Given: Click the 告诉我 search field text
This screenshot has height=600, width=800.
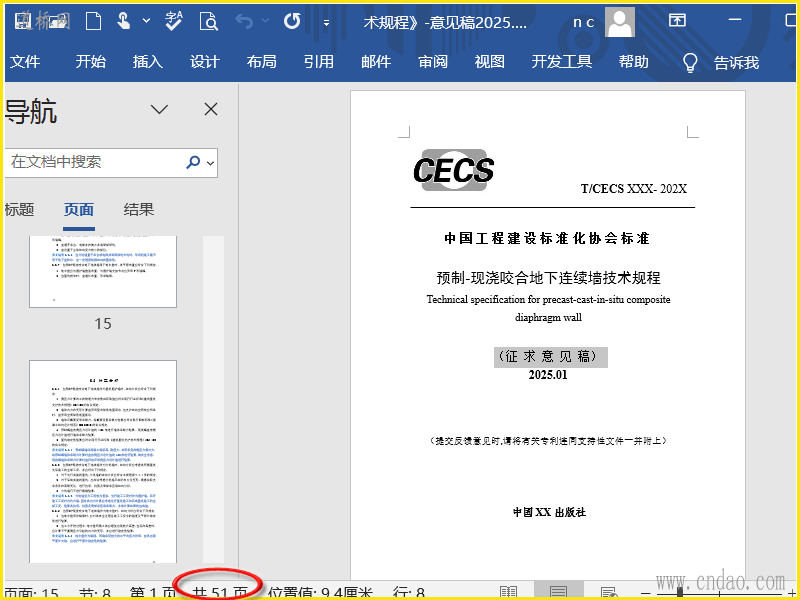Looking at the screenshot, I should click(736, 63).
